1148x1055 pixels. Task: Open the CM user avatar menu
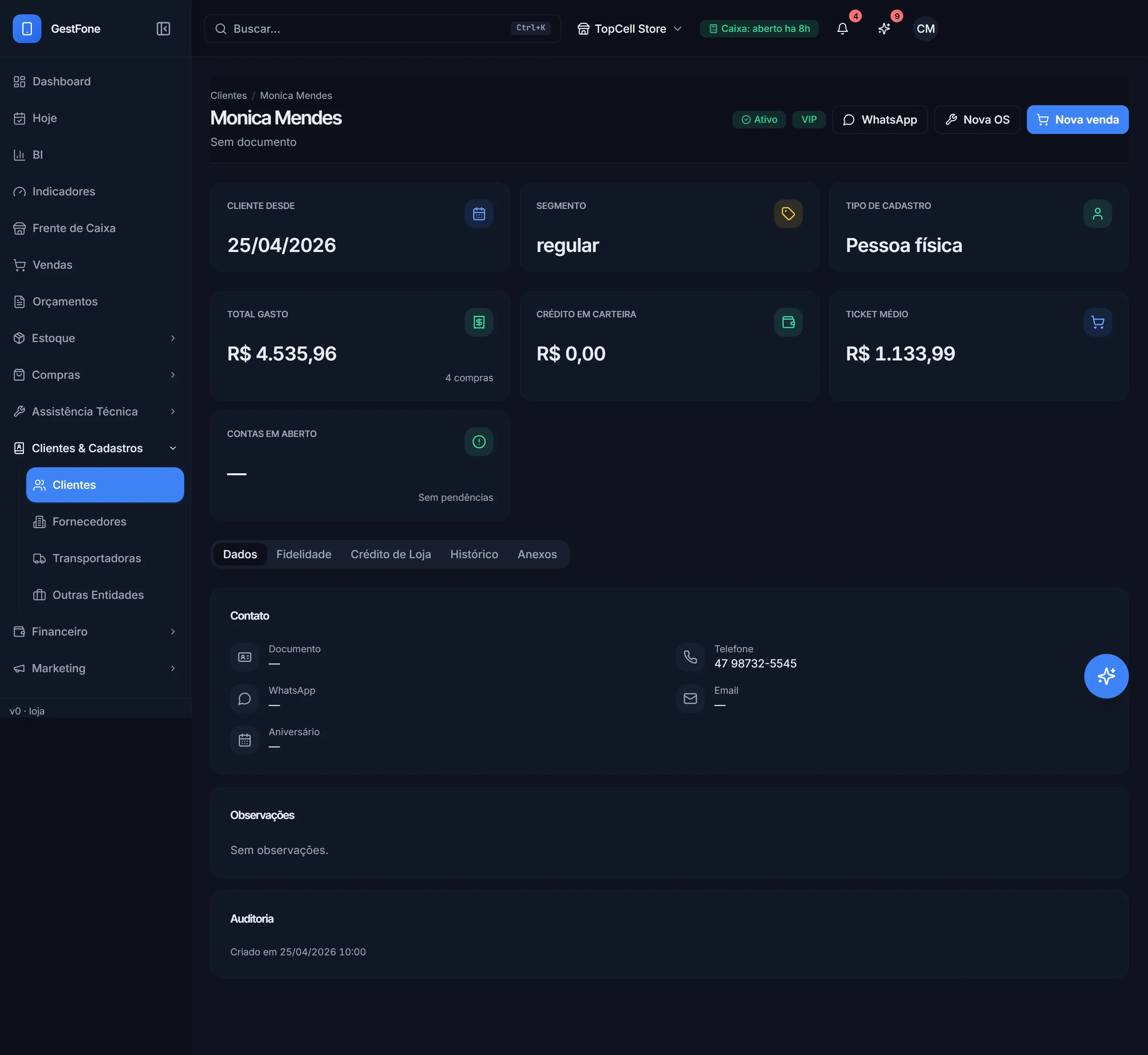[925, 29]
